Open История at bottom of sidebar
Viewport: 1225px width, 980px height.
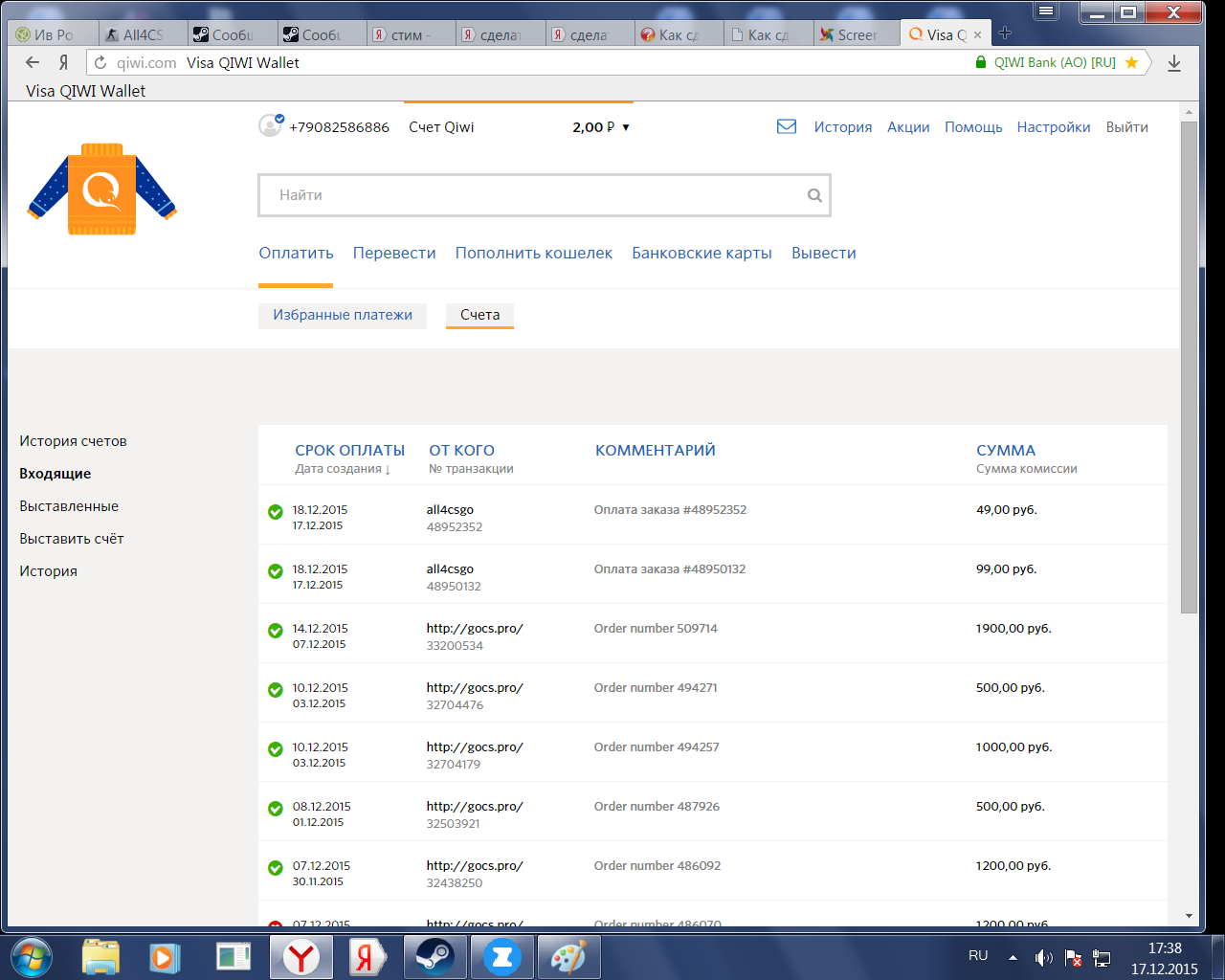(x=48, y=571)
